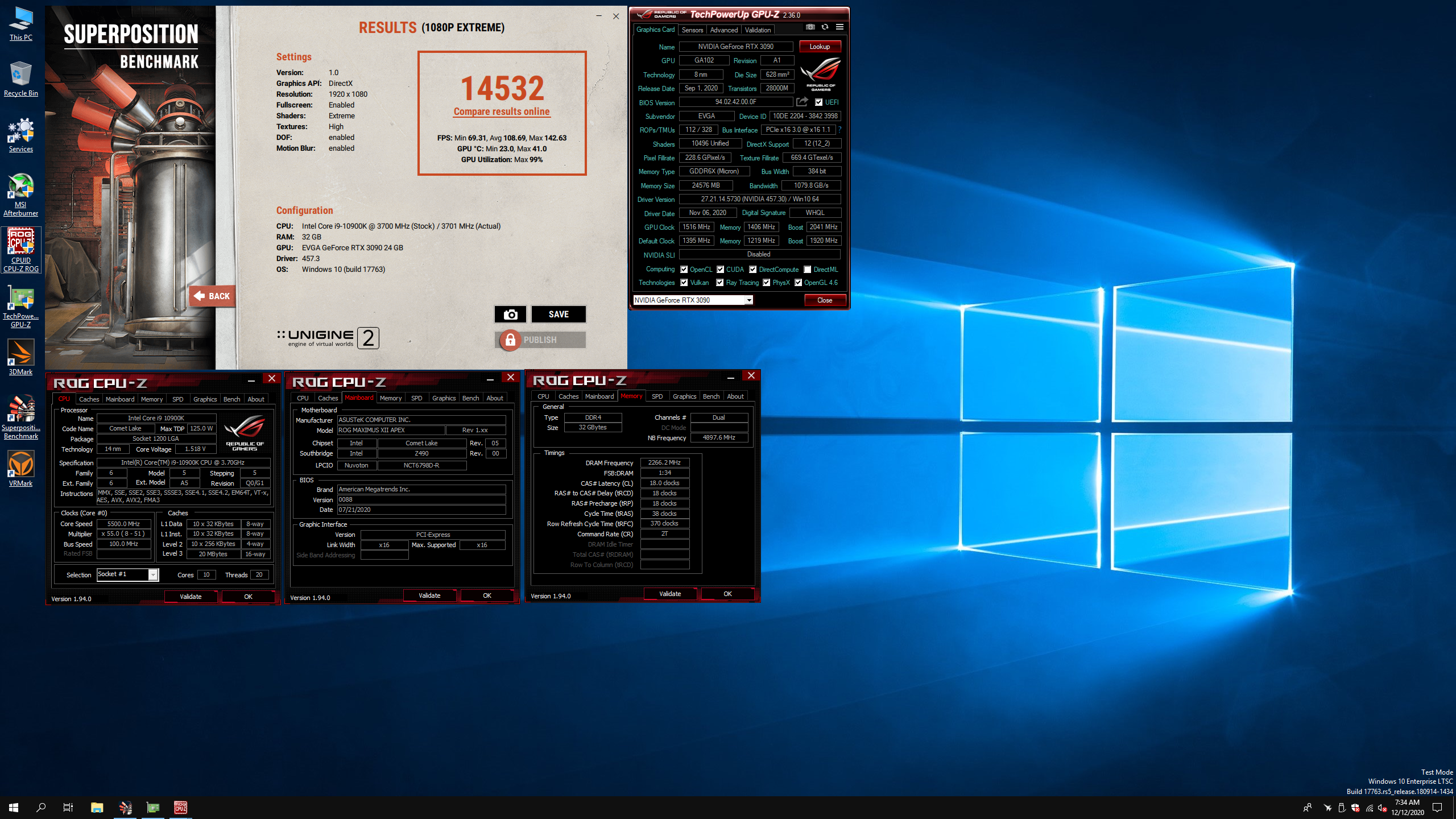Open Graphics tab in right CPU-Z window
The height and width of the screenshot is (819, 1456).
click(x=684, y=396)
